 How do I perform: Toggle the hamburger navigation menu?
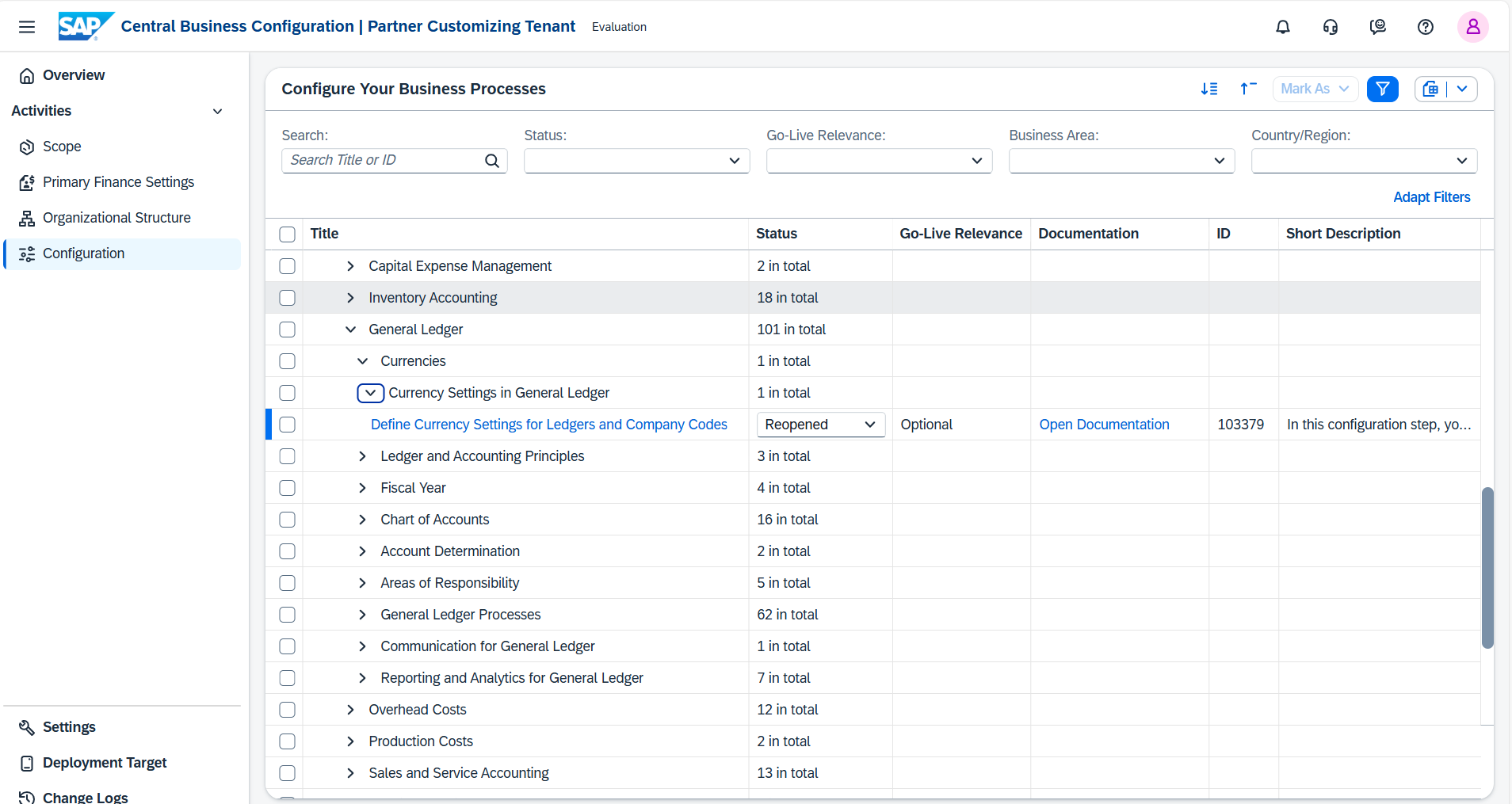coord(27,27)
